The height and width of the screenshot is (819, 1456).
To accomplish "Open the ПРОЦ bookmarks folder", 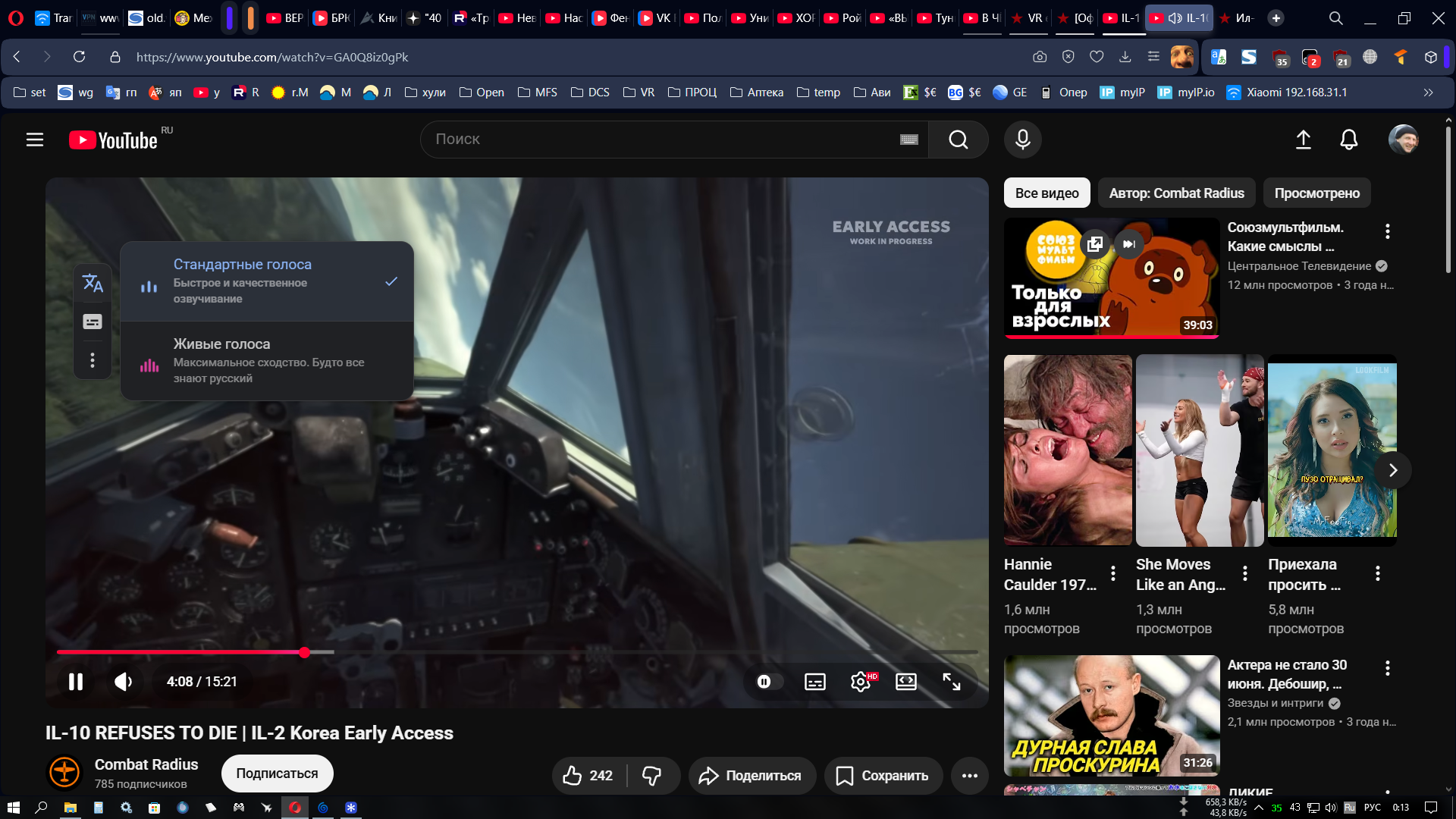I will pyautogui.click(x=692, y=93).
